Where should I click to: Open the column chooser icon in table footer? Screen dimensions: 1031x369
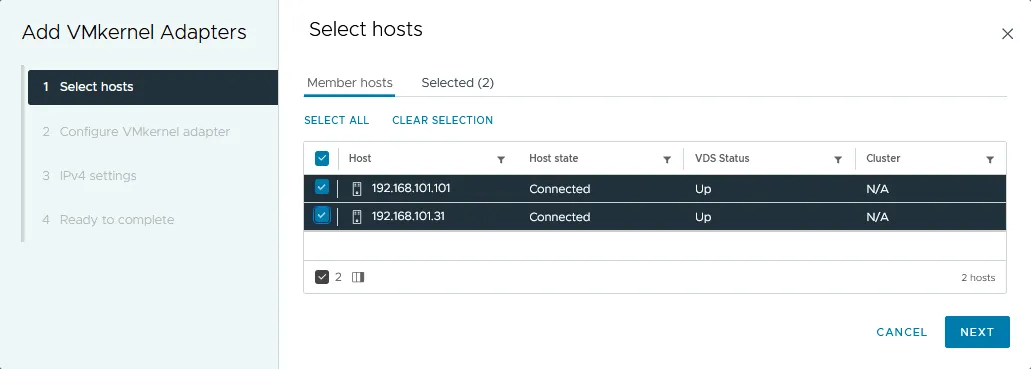358,278
